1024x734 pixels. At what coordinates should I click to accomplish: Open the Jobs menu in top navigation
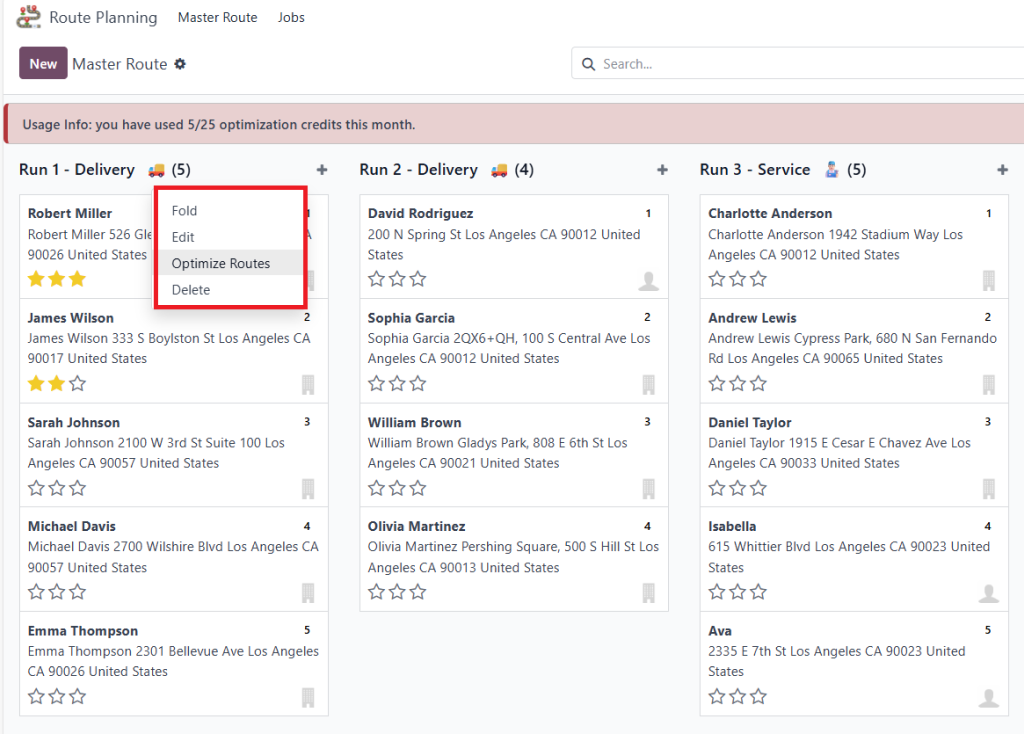(291, 17)
